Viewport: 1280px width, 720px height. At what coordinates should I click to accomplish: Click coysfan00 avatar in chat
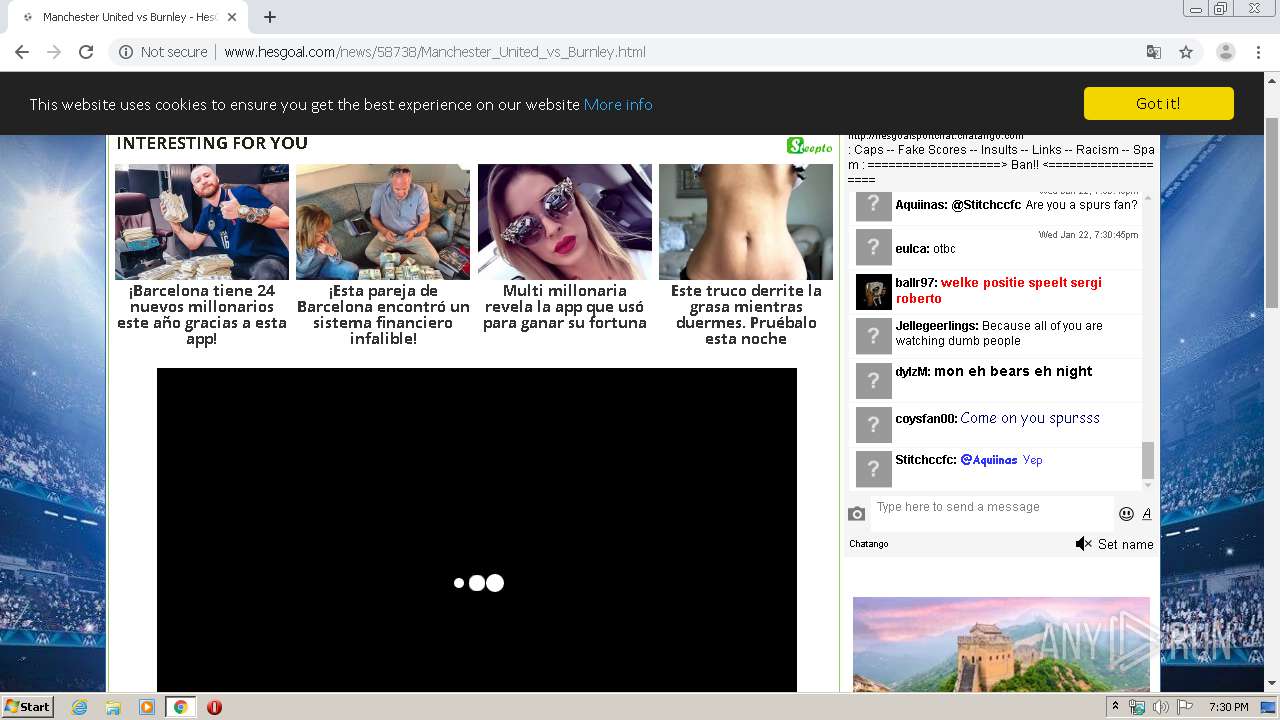(x=873, y=424)
